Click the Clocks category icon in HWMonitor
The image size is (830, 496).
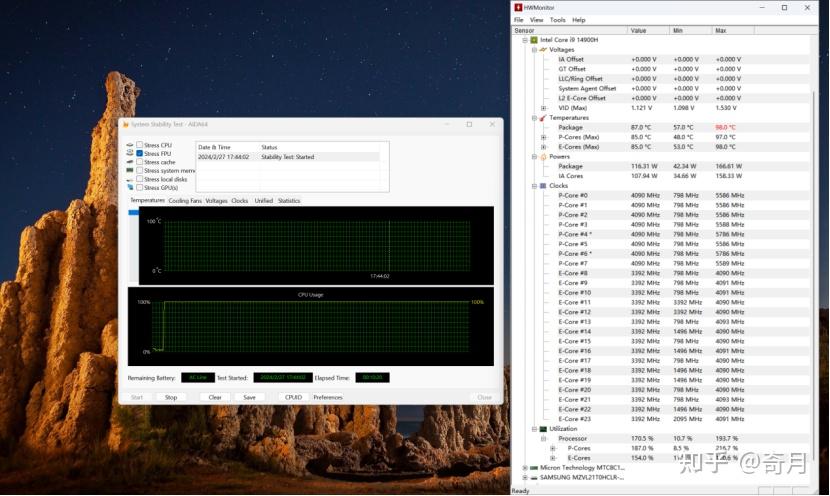(x=543, y=186)
